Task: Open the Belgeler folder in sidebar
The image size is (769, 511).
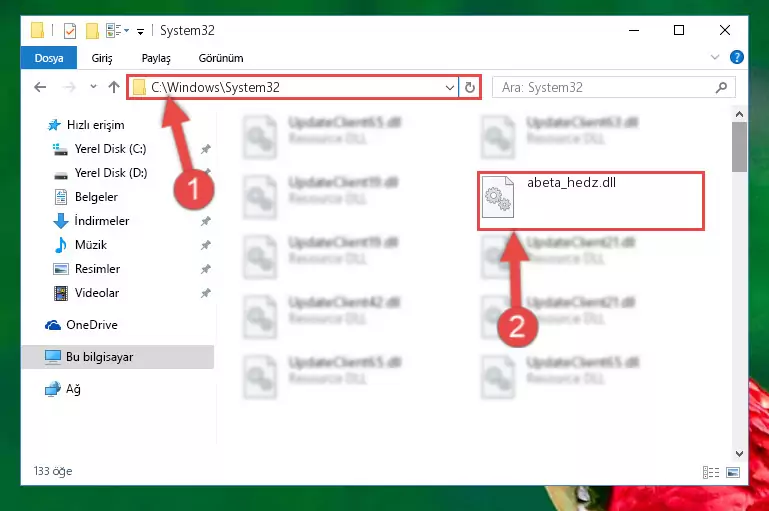Action: pos(96,197)
